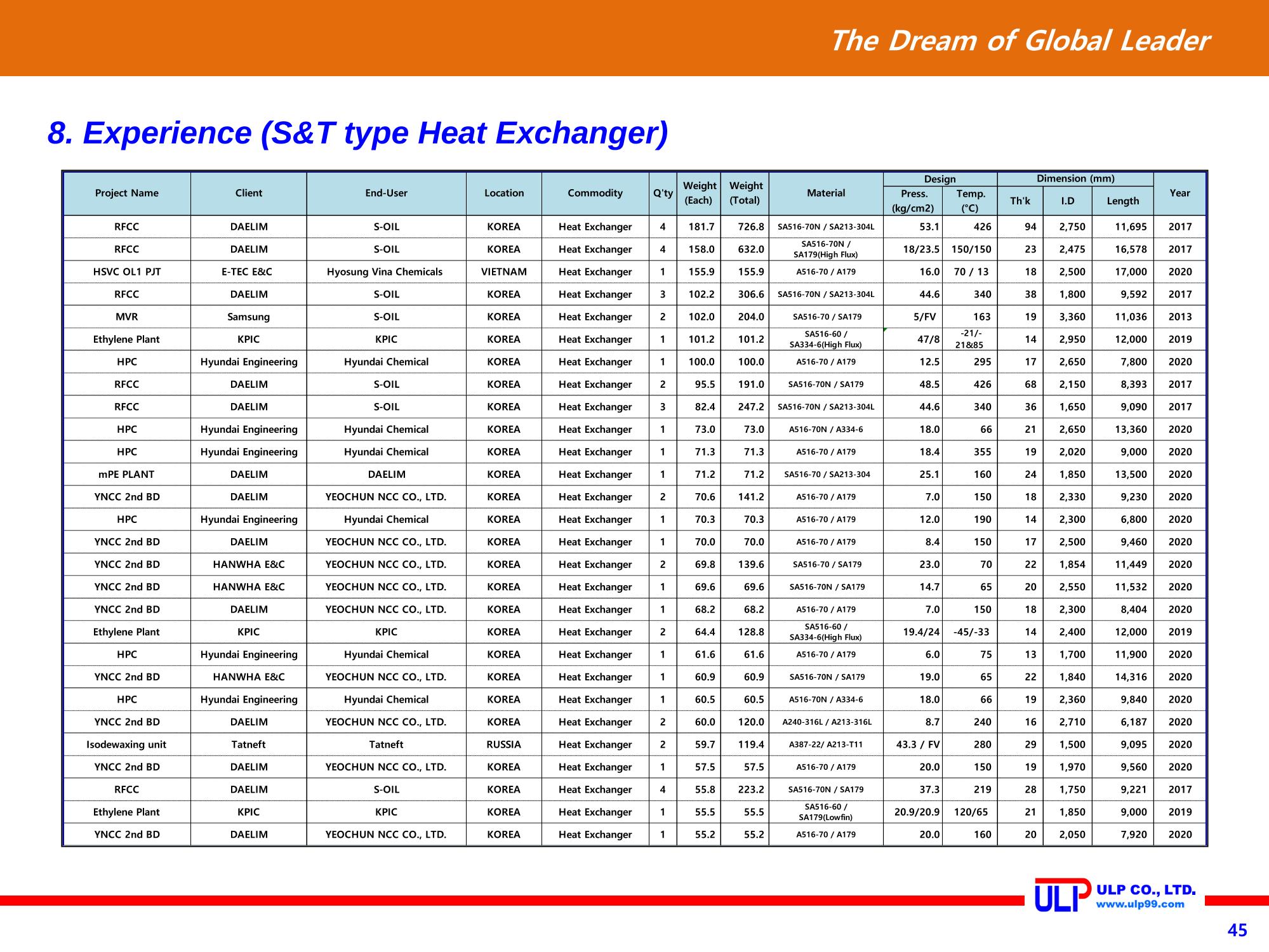1269x952 pixels.
Task: Select the mPE PLANT project cell
Action: coord(127,475)
